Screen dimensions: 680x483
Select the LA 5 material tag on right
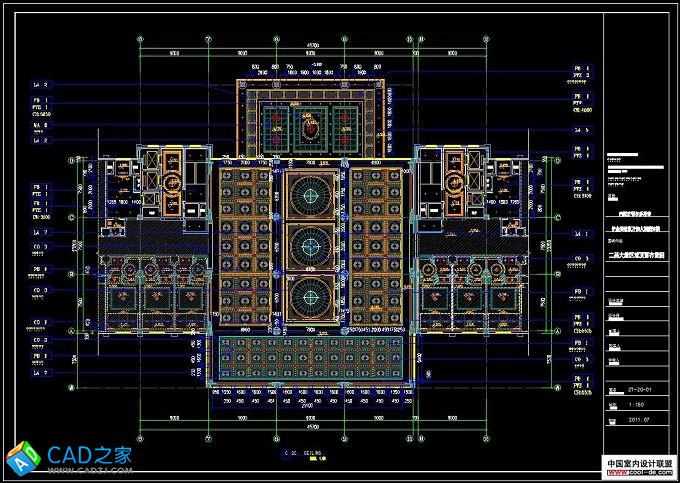pos(578,130)
